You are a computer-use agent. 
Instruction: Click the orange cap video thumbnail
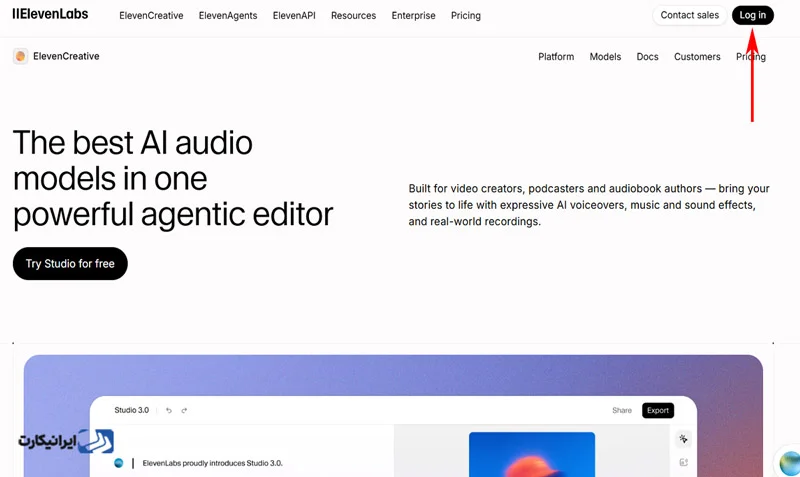pos(532,455)
